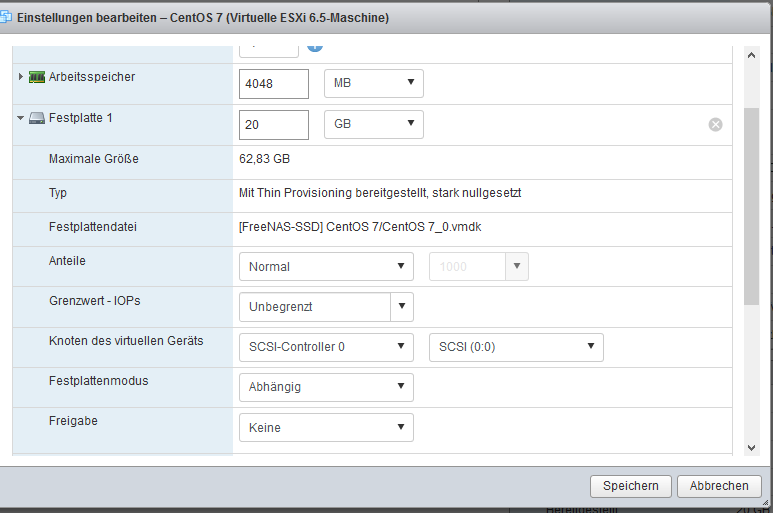Open the Grenzwert IOPs Unbegrenzt dropdown
The width and height of the screenshot is (773, 513).
click(401, 307)
